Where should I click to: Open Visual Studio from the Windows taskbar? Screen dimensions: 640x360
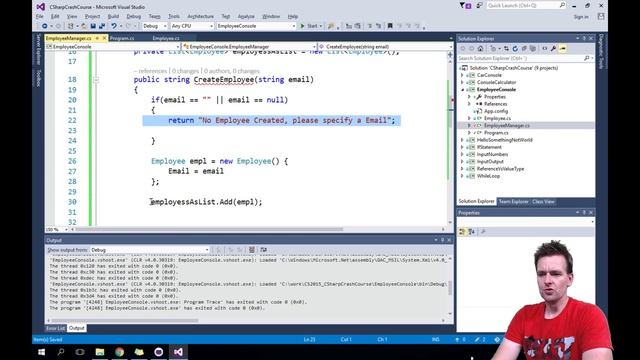[x=178, y=352]
